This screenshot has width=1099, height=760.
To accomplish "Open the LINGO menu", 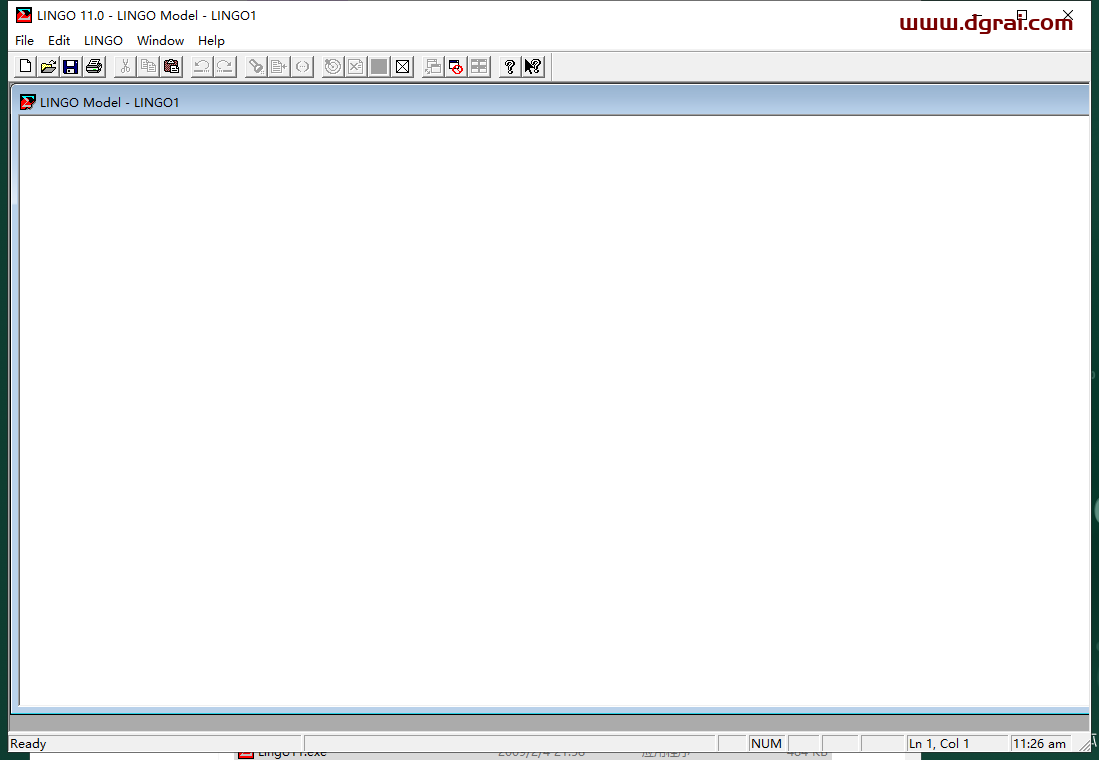I will (103, 41).
